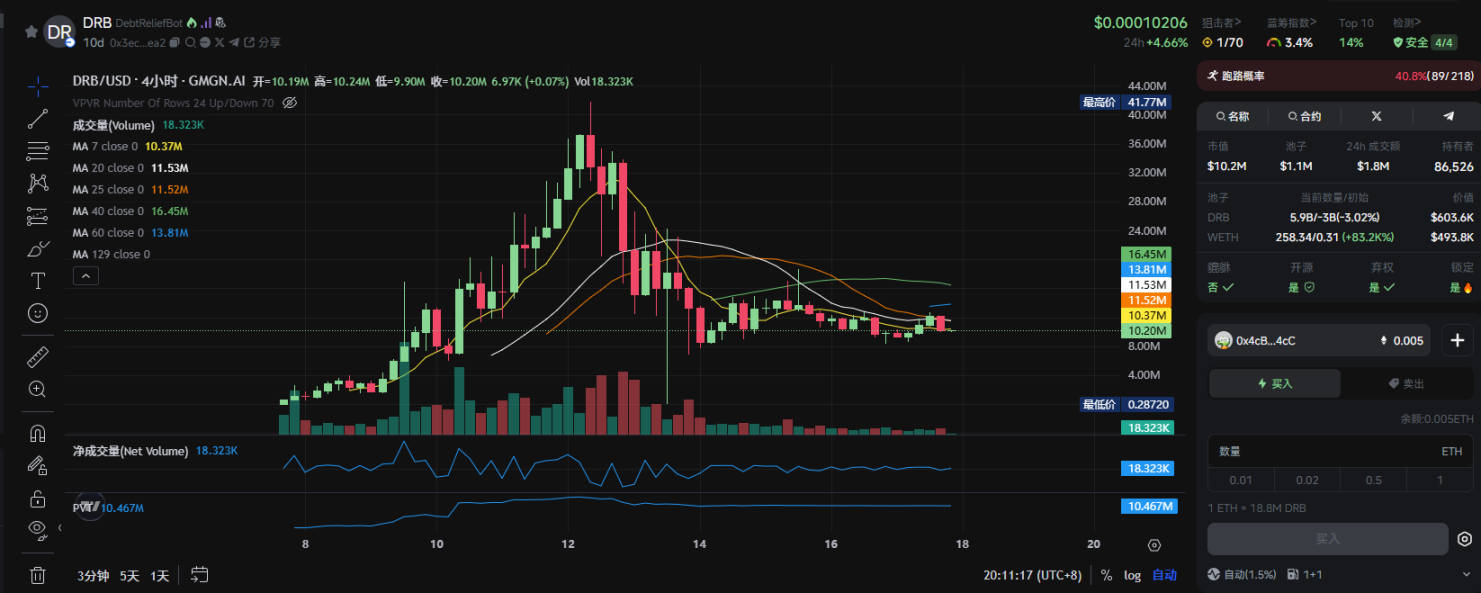1481x593 pixels.
Task: Select the trend line drawing tool
Action: (38, 120)
